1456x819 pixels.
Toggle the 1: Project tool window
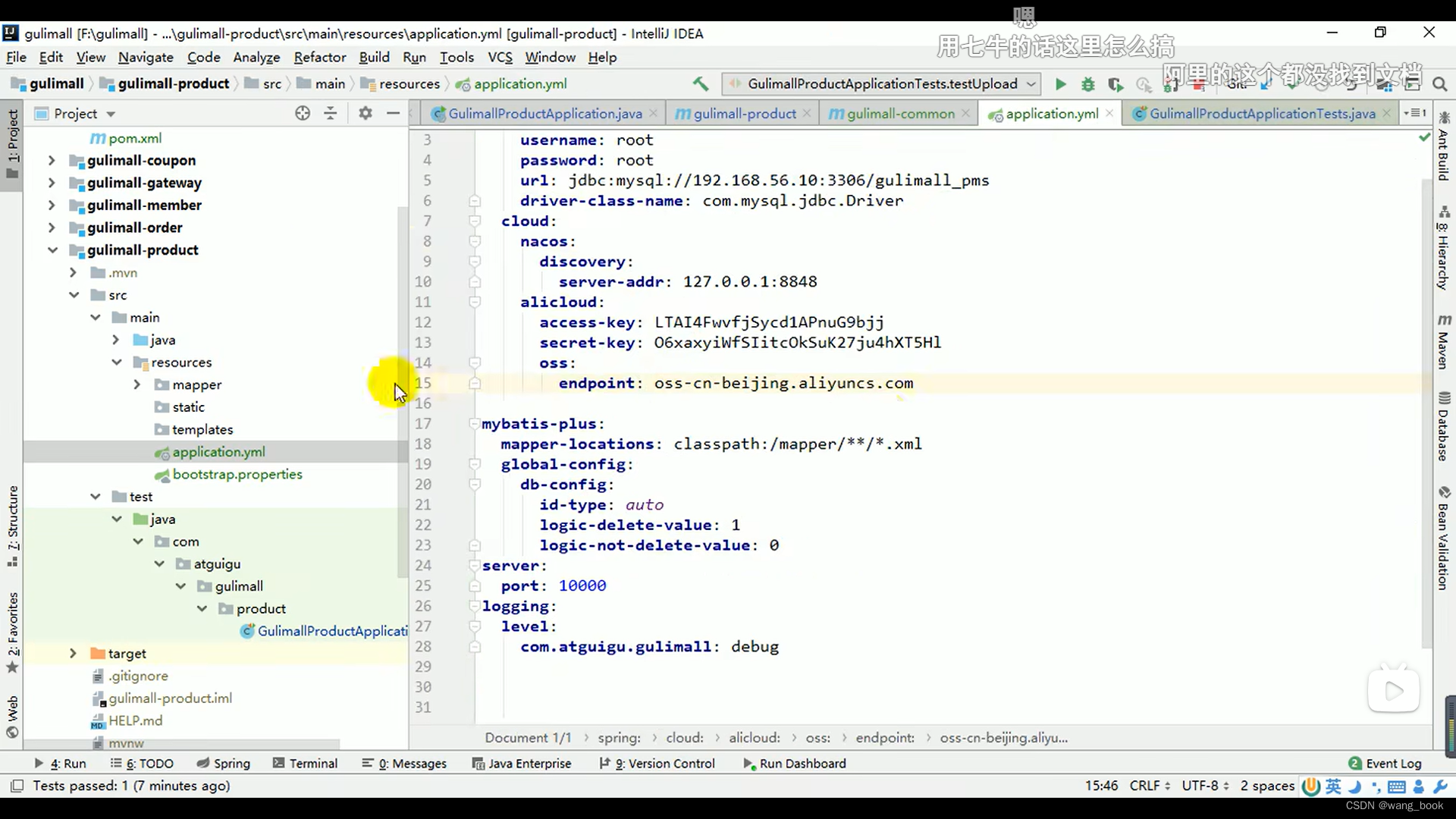click(12, 144)
